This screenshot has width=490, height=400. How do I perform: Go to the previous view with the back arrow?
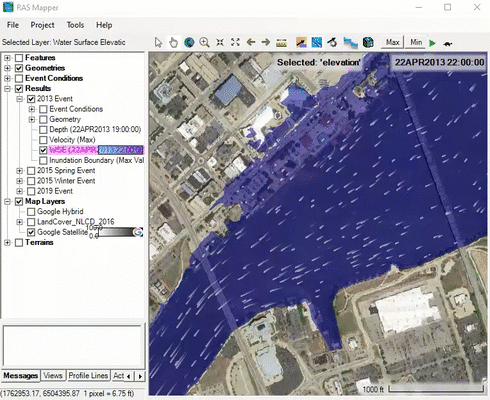251,42
